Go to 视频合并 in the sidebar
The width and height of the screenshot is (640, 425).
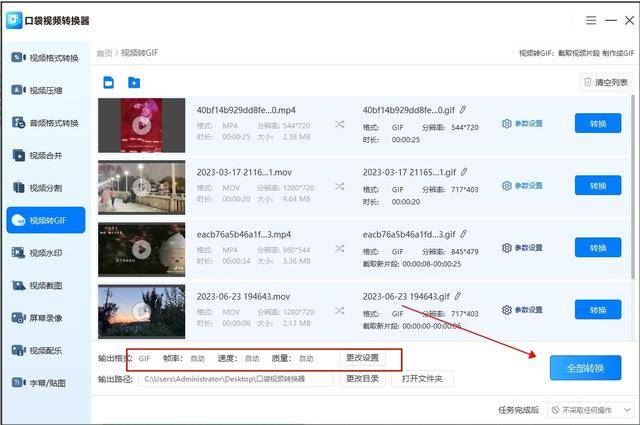(x=45, y=155)
